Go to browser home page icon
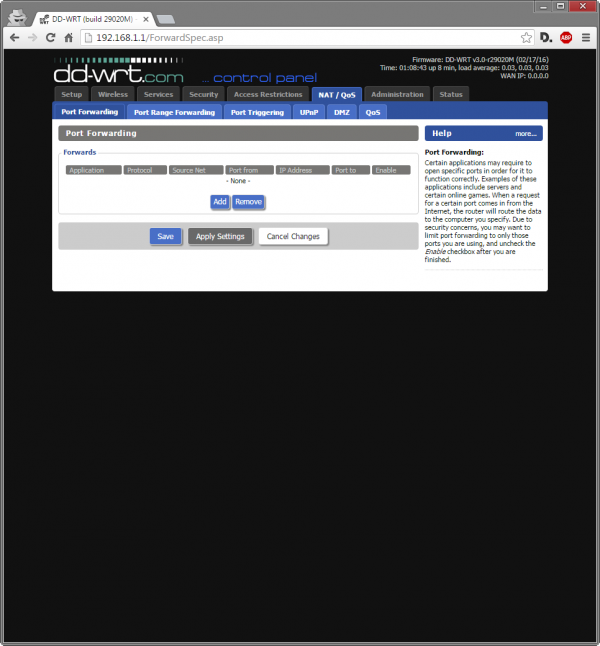Viewport: 600px width, 646px height. pyautogui.click(x=69, y=37)
